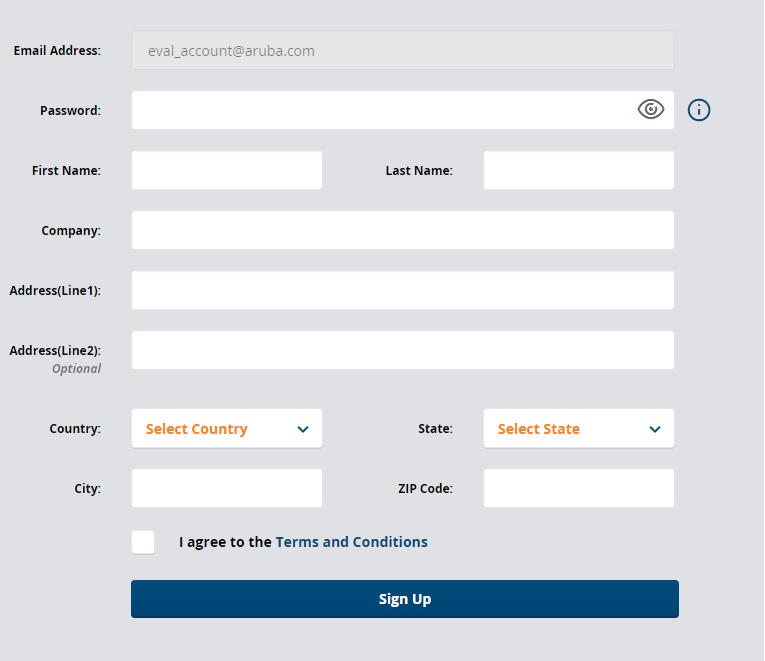Open the Select Country dropdown

[x=227, y=428]
